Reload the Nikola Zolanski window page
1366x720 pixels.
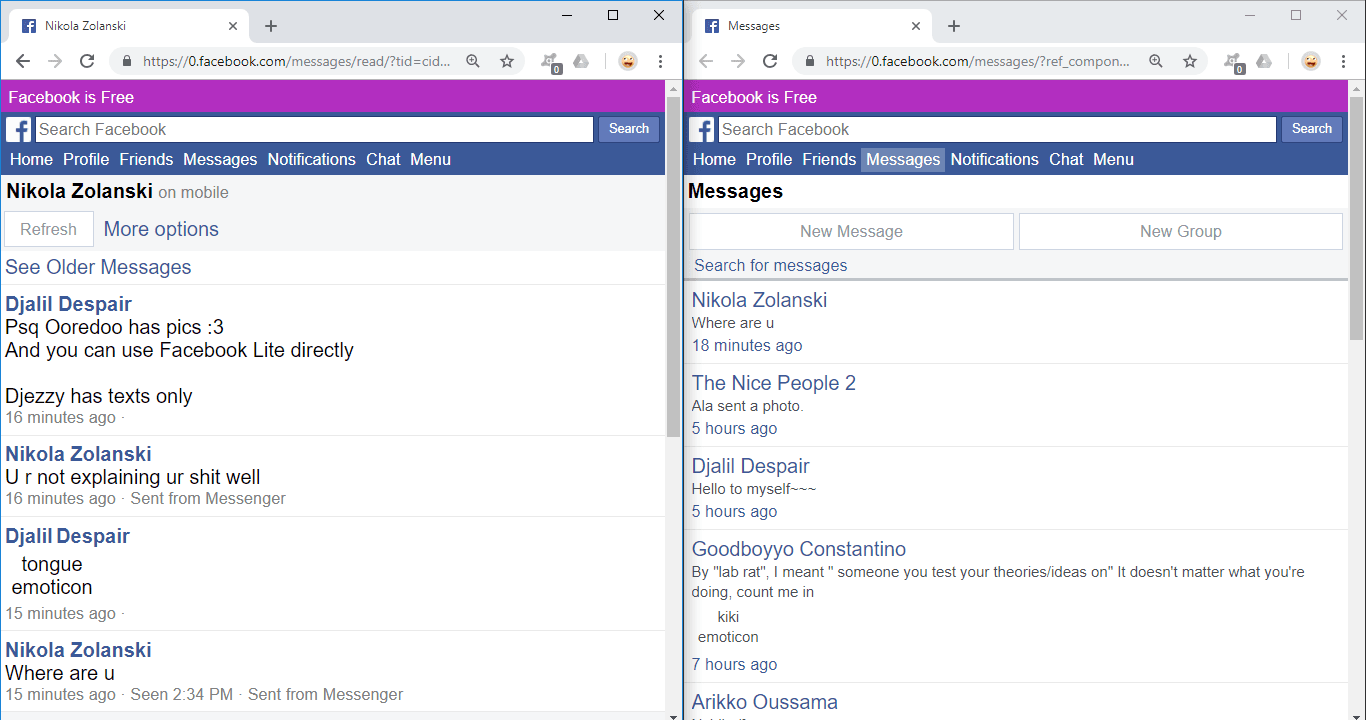pyautogui.click(x=87, y=61)
